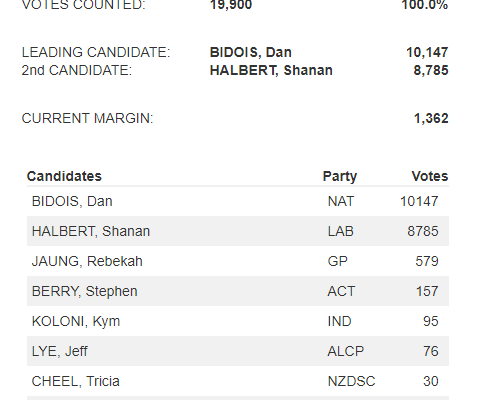The height and width of the screenshot is (400, 488).
Task: Click the LAB party label
Action: [x=340, y=231]
